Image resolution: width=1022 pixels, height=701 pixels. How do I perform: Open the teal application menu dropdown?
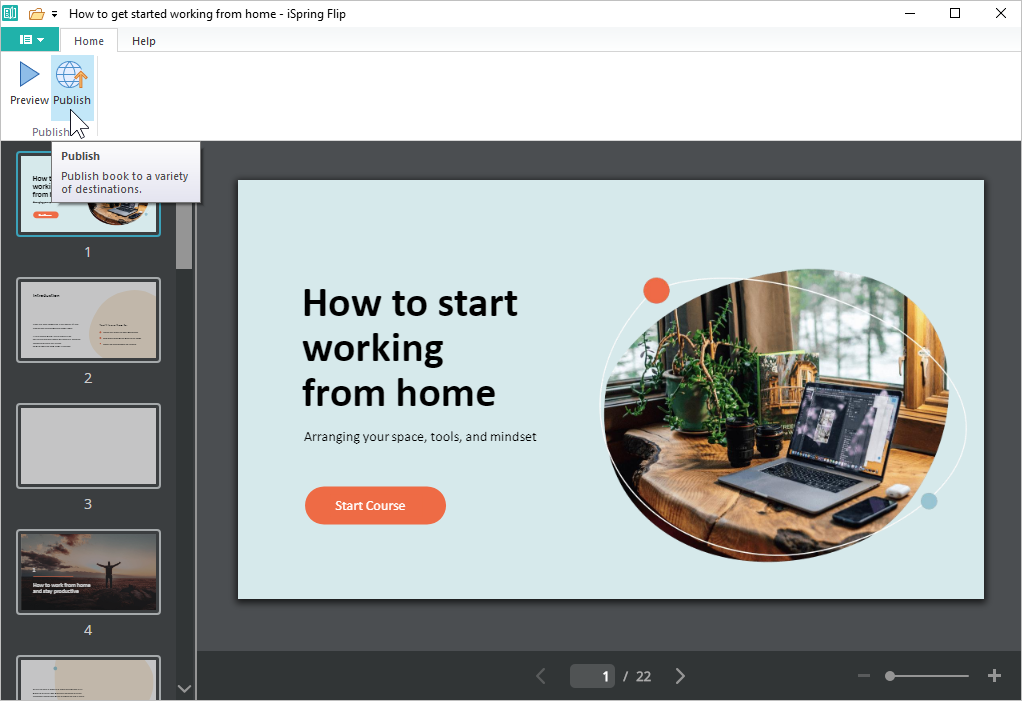pyautogui.click(x=30, y=40)
